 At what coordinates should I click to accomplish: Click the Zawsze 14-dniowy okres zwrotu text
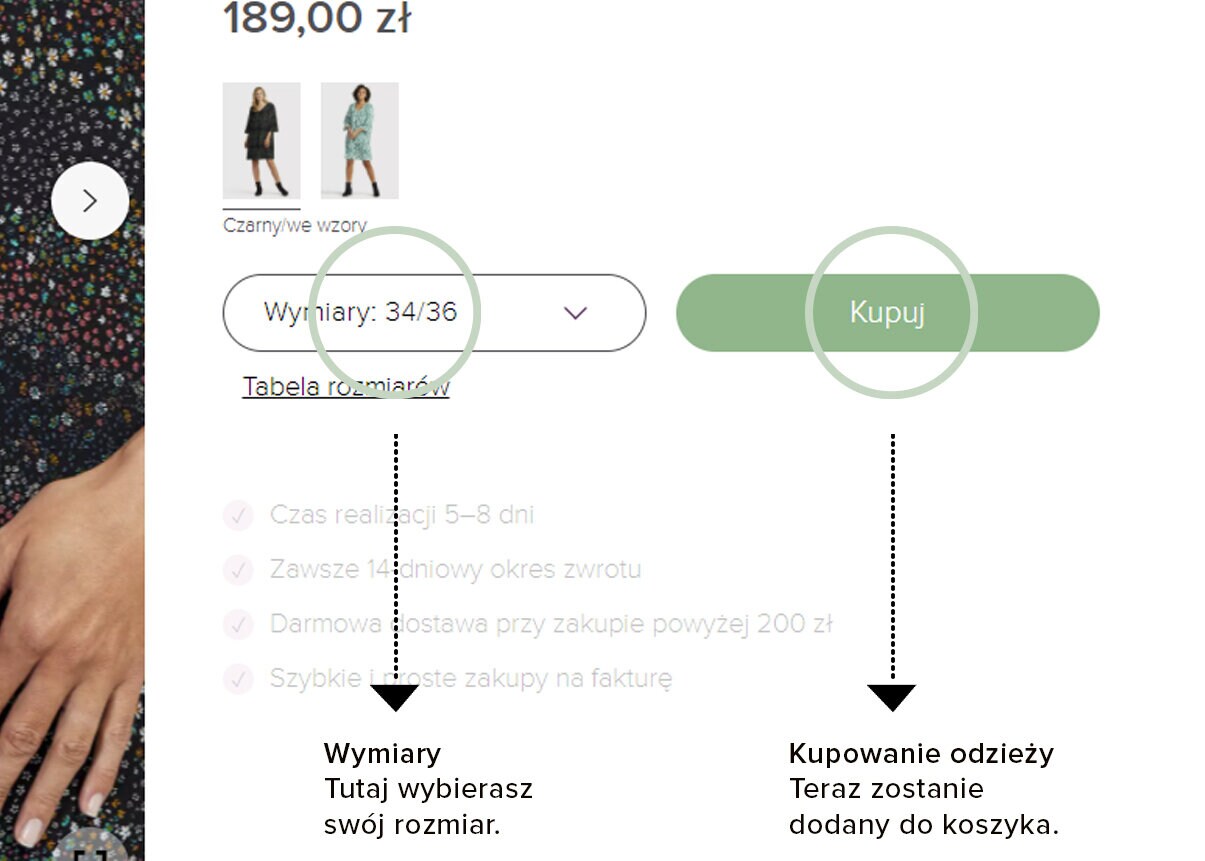(x=455, y=570)
